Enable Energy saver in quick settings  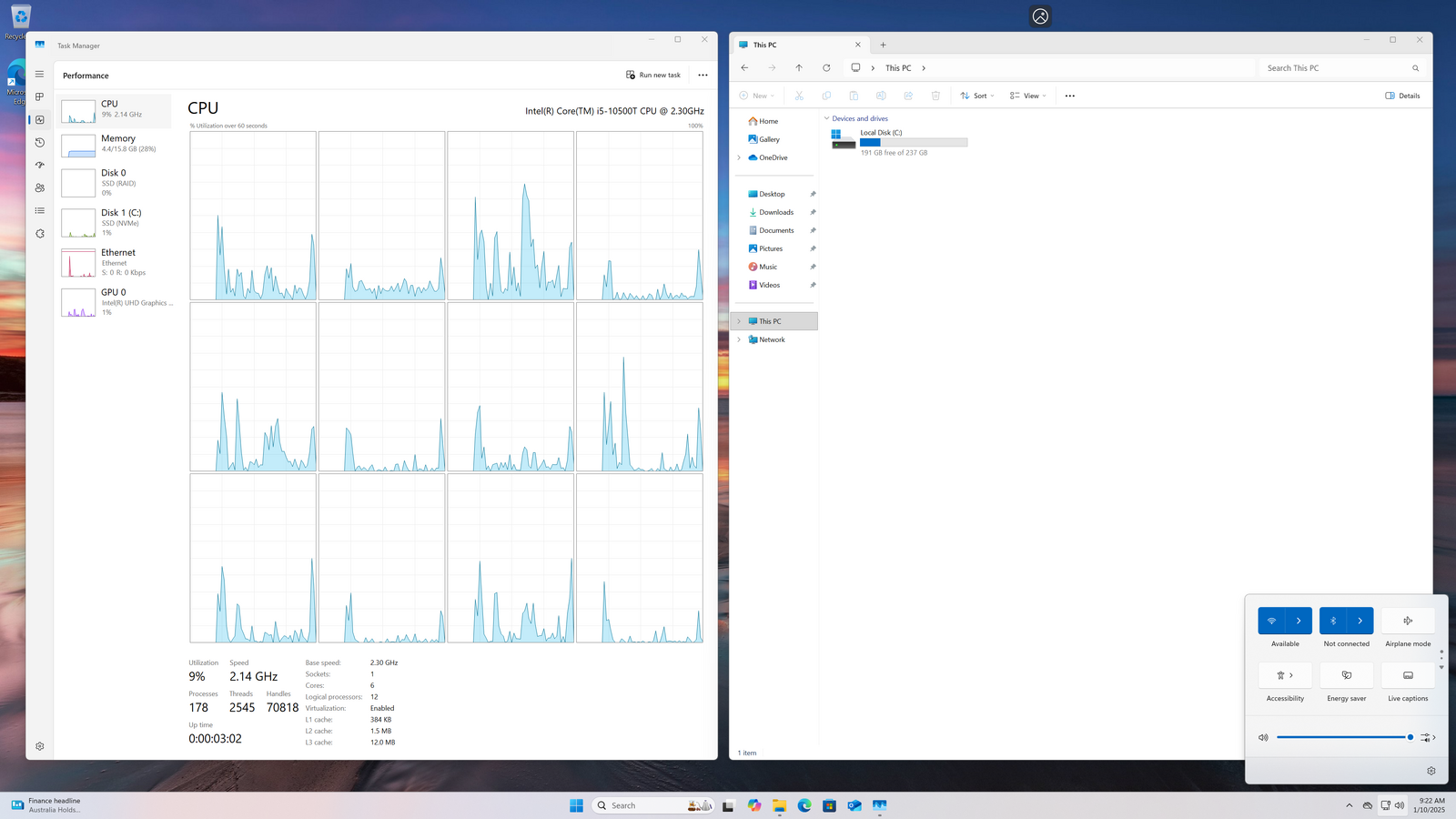[1346, 675]
